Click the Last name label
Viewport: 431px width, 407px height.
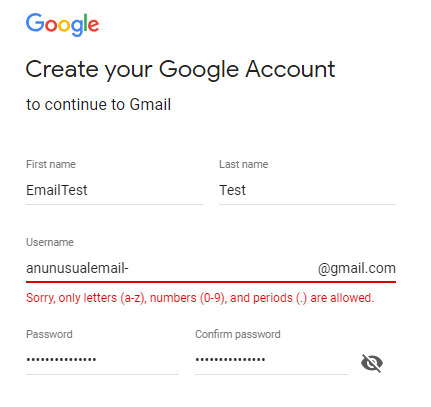(244, 164)
